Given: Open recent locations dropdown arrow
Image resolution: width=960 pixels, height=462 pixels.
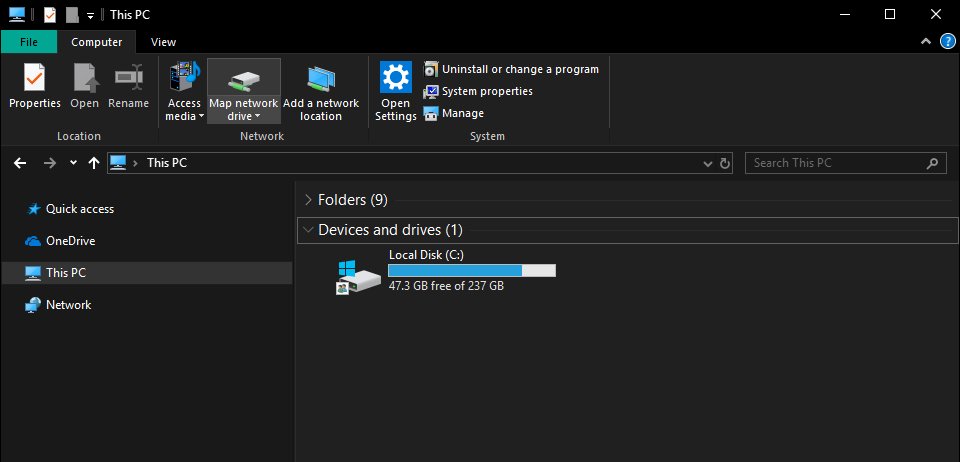Looking at the screenshot, I should pos(73,163).
